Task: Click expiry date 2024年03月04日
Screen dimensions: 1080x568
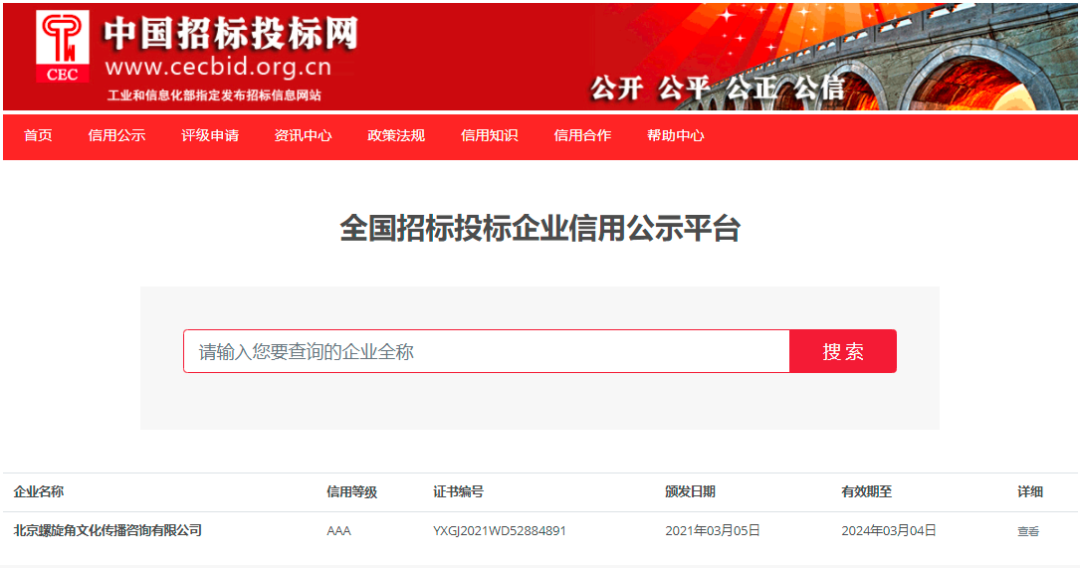Action: 889,530
